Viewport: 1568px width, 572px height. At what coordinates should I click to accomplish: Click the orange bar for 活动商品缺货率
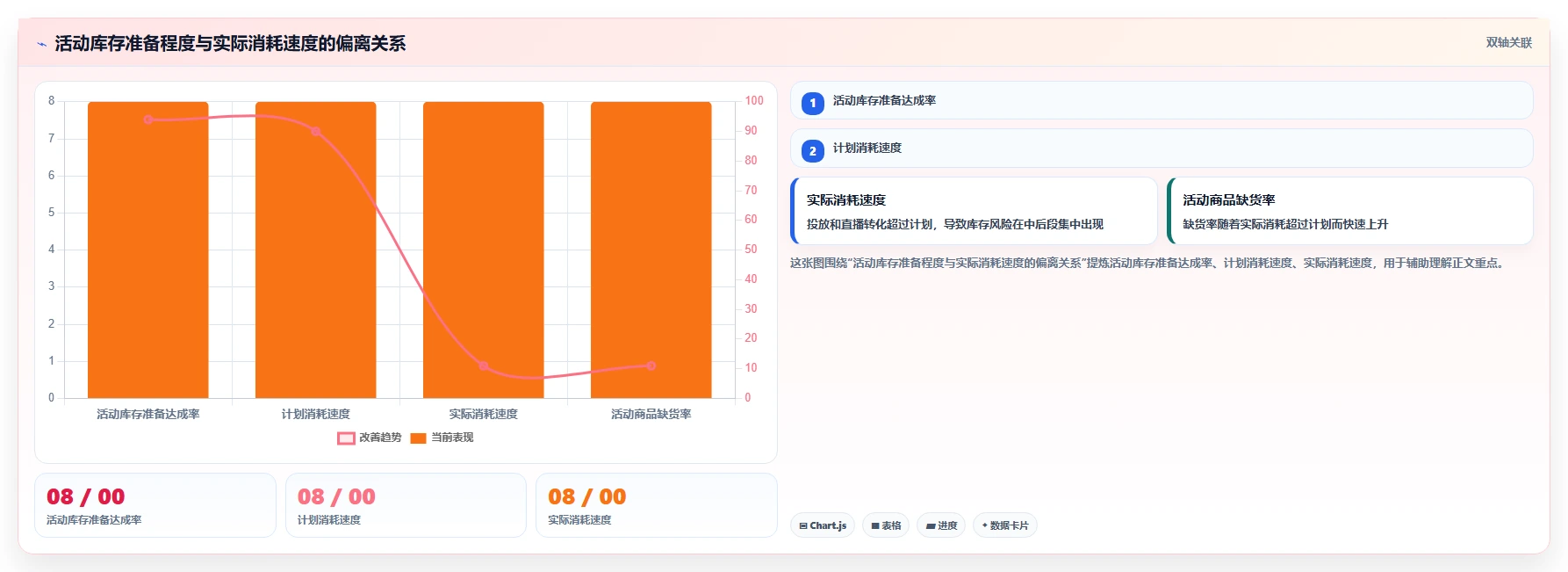(651, 250)
